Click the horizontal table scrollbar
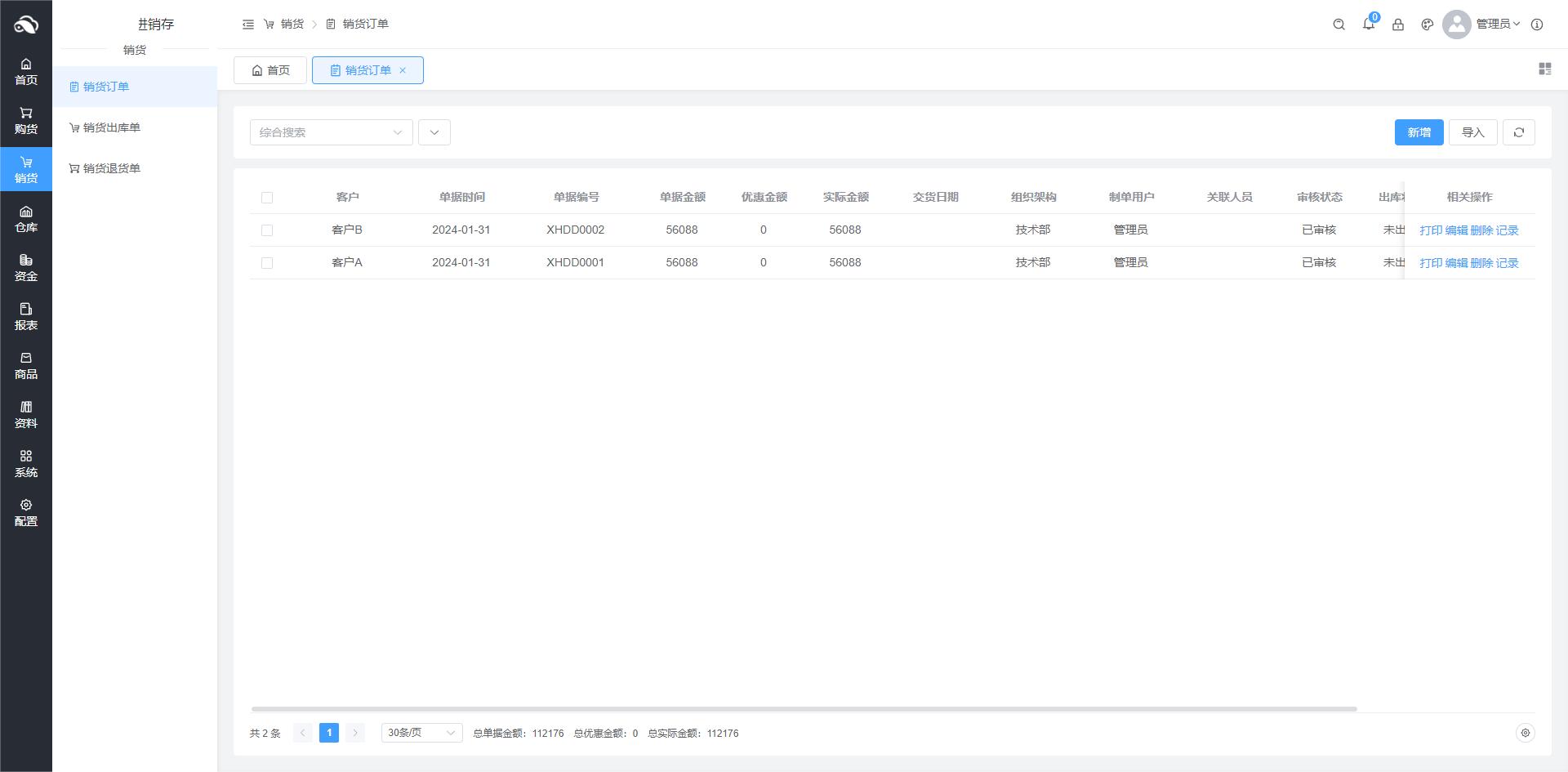Image resolution: width=1568 pixels, height=772 pixels. point(804,709)
